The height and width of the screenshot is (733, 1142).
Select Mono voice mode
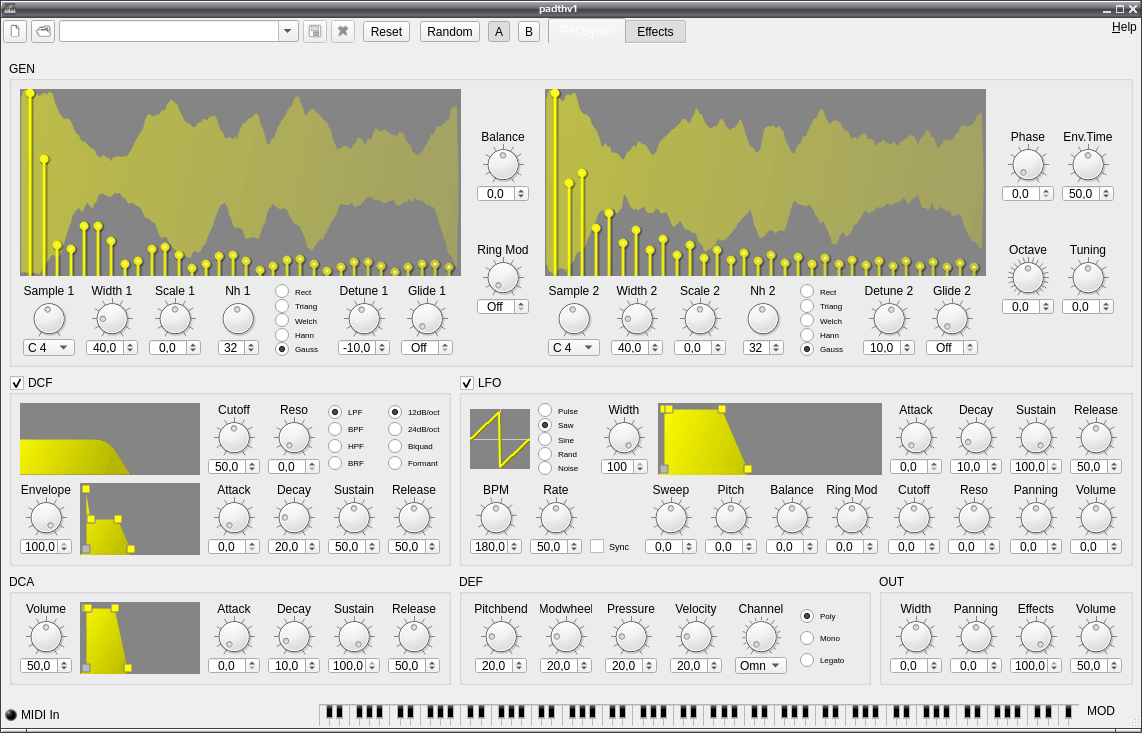(x=807, y=638)
